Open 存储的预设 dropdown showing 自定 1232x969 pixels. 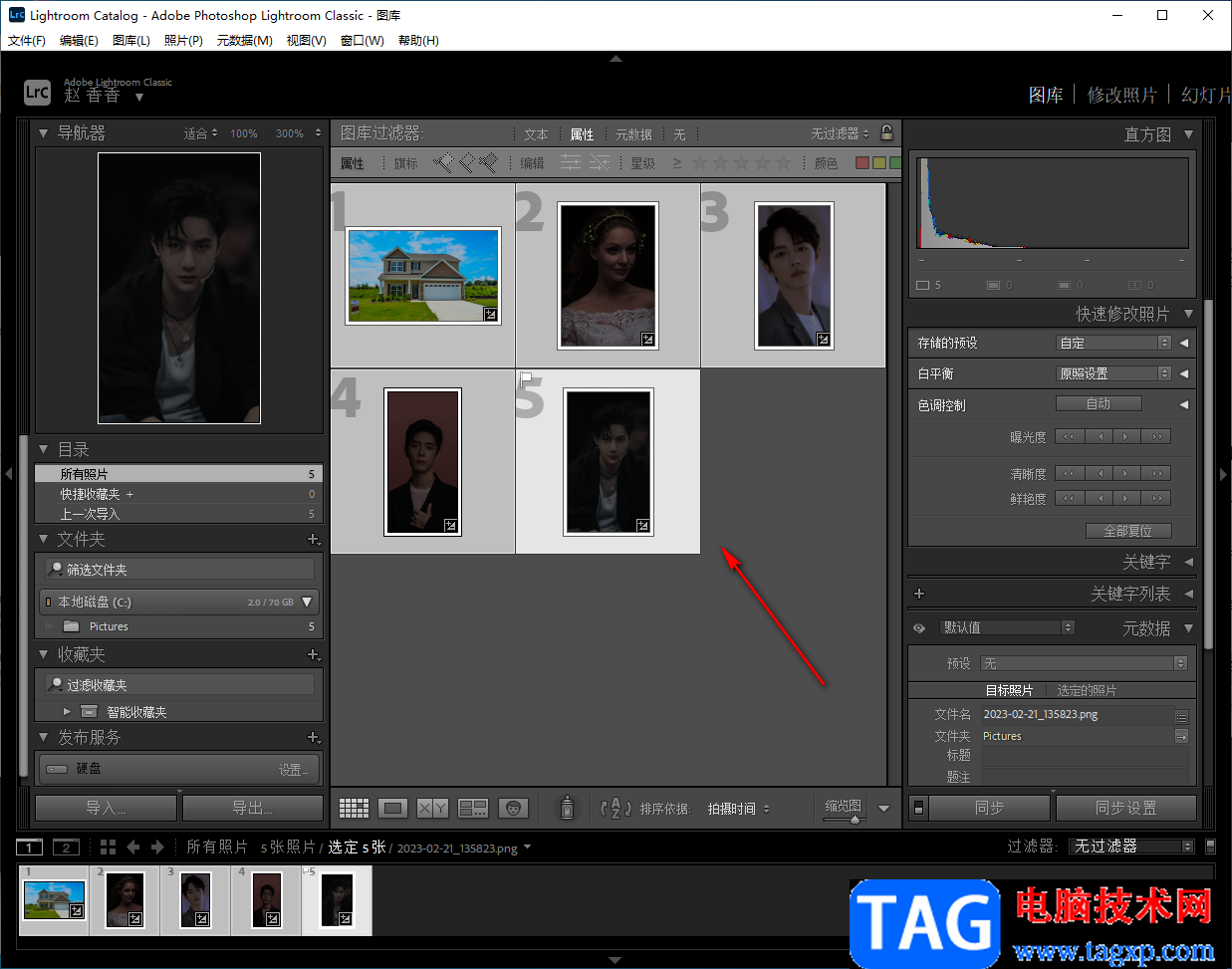click(x=1113, y=343)
